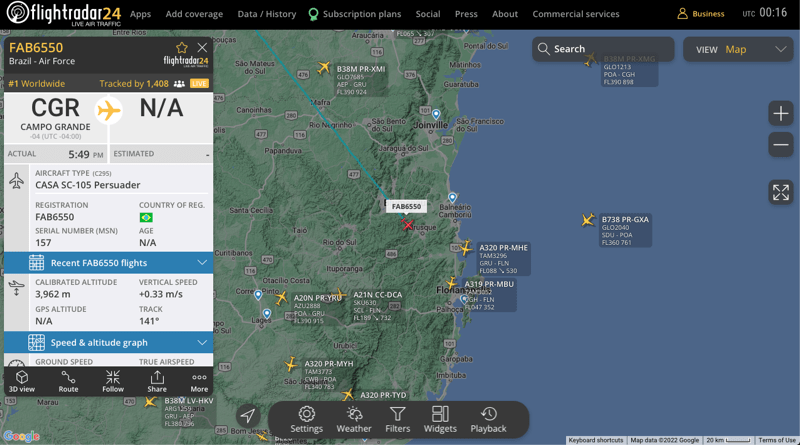The width and height of the screenshot is (800, 445).
Task: Expand the Speed & altitude graph section
Action: pos(108,342)
